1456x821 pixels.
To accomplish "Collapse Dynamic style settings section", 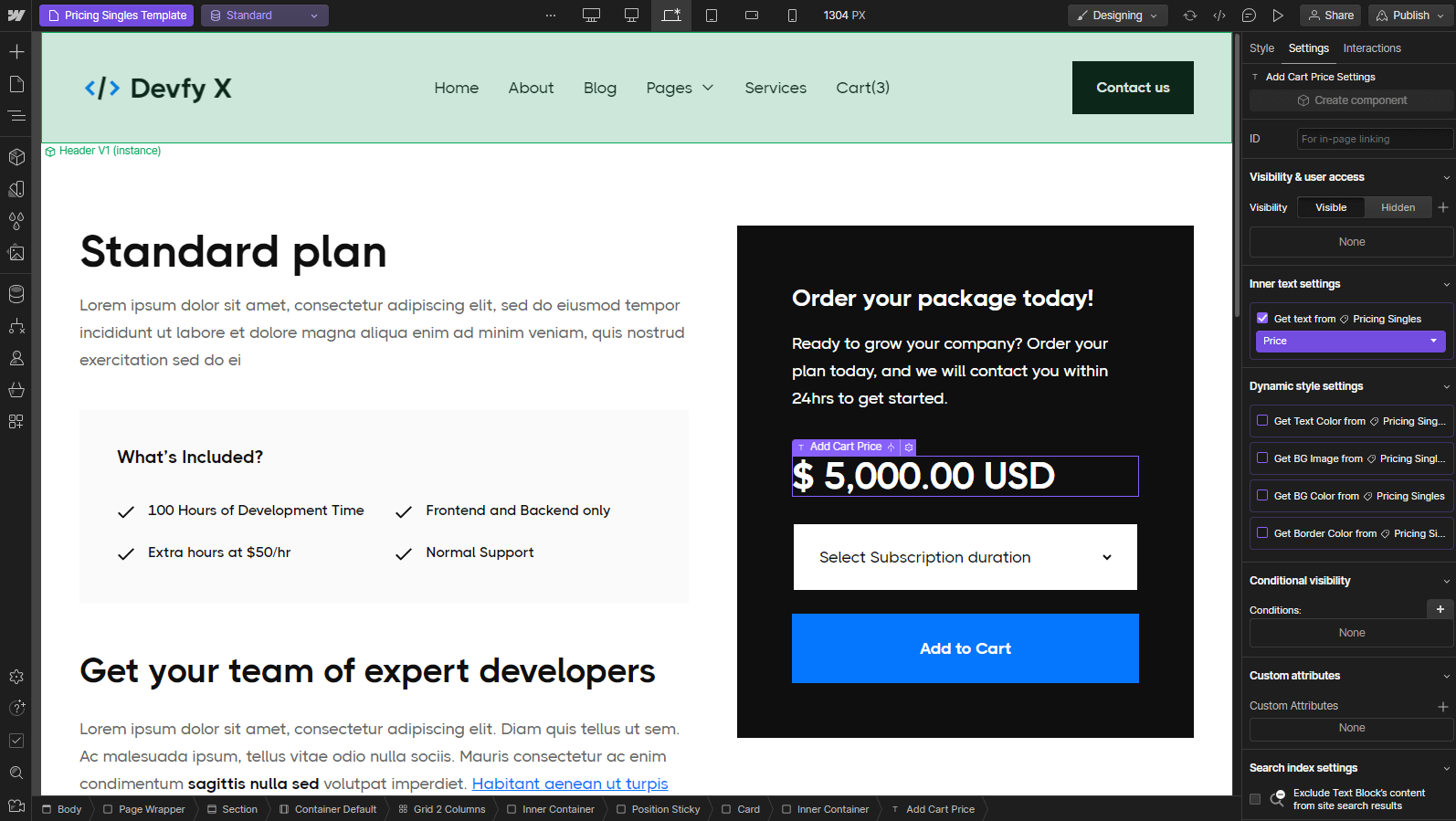I will pos(1446,386).
